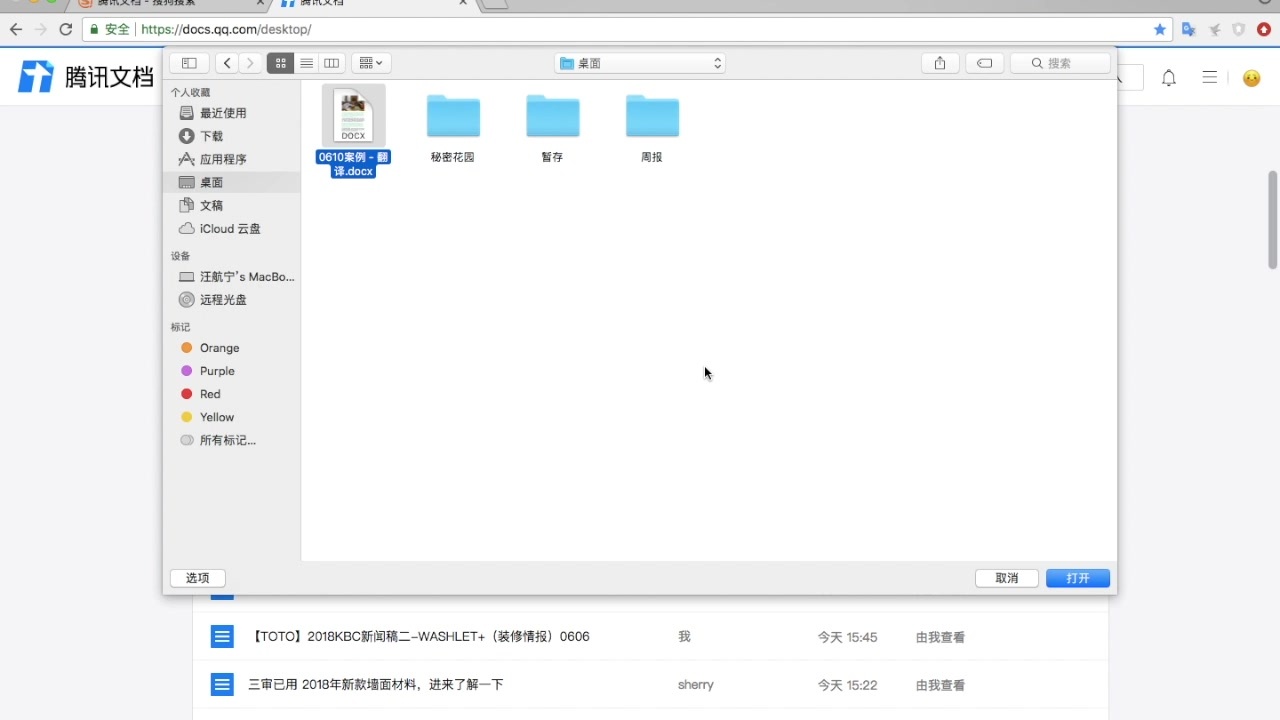Toggle the sidebar view button in dialog
This screenshot has width=1280, height=720.
pos(189,63)
